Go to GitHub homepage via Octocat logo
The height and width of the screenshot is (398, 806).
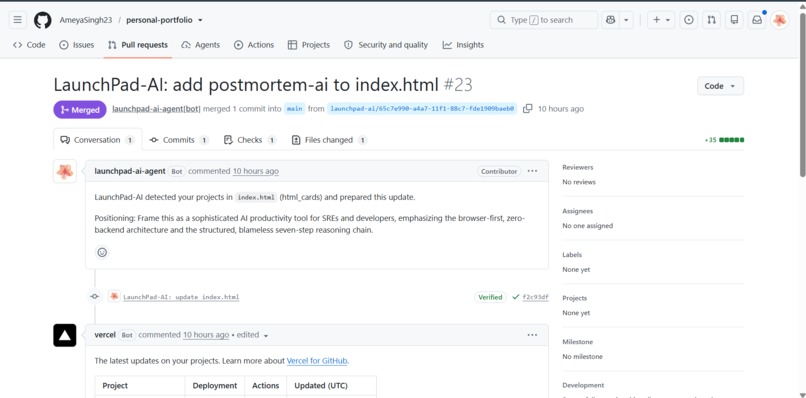(x=43, y=20)
